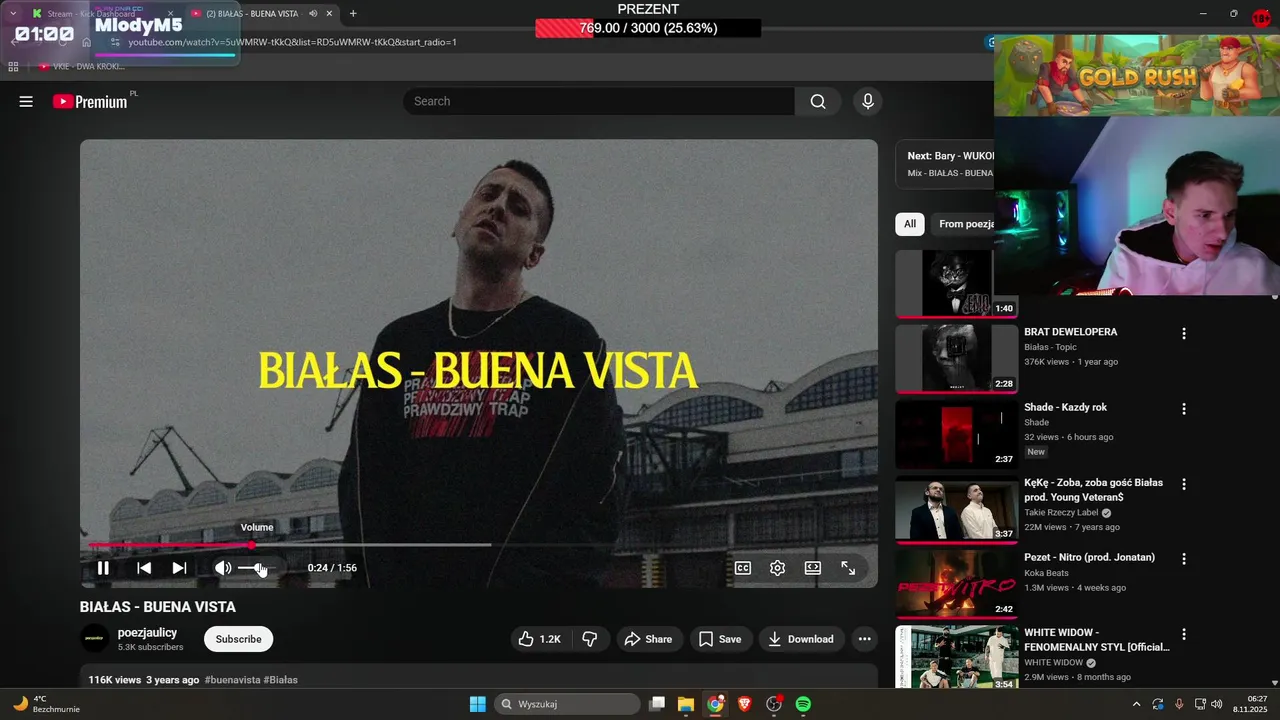Dislike the video

pyautogui.click(x=590, y=639)
